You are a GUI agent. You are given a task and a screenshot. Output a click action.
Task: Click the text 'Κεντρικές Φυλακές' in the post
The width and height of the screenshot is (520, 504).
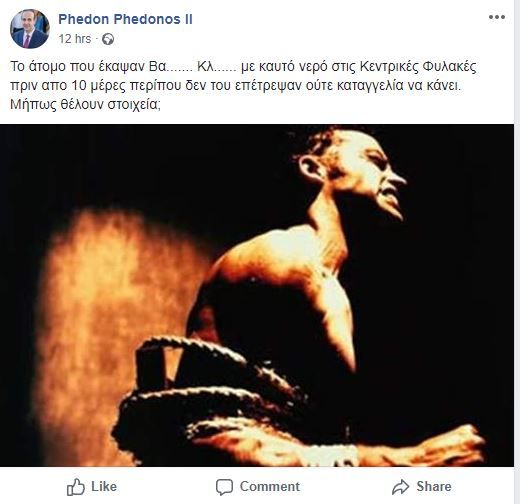click(418, 67)
